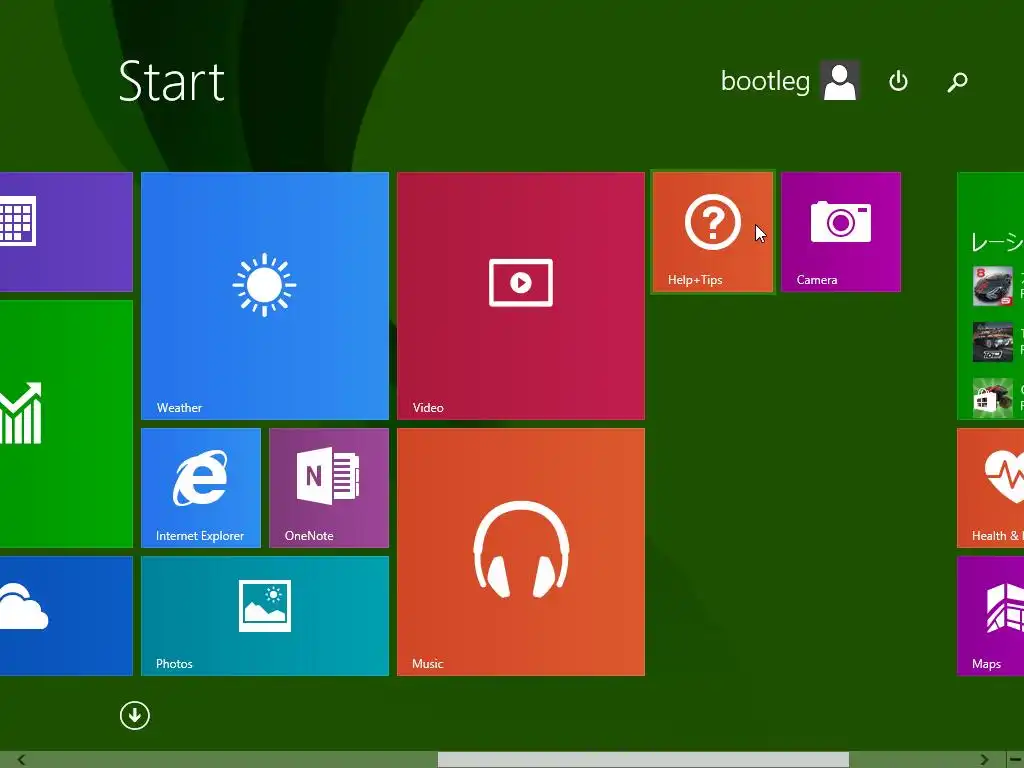Open the Maps tile
1024x768 pixels.
990,616
